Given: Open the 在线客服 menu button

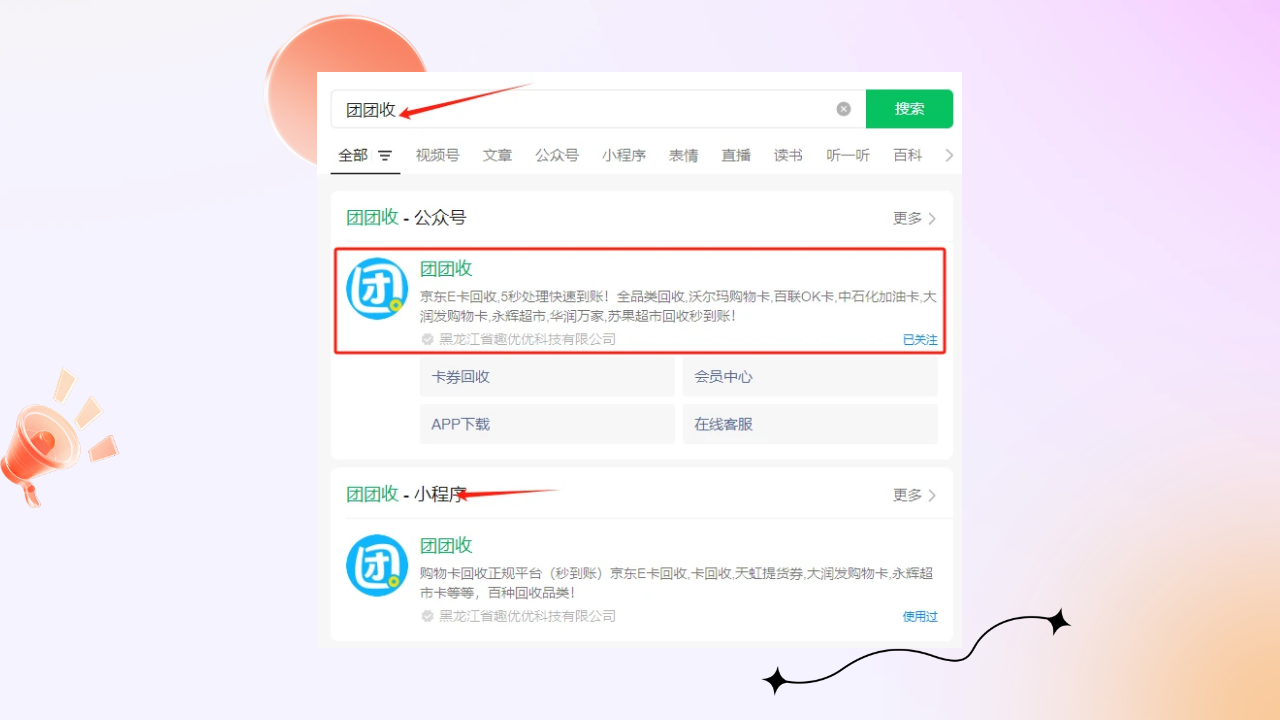Looking at the screenshot, I should click(x=810, y=424).
